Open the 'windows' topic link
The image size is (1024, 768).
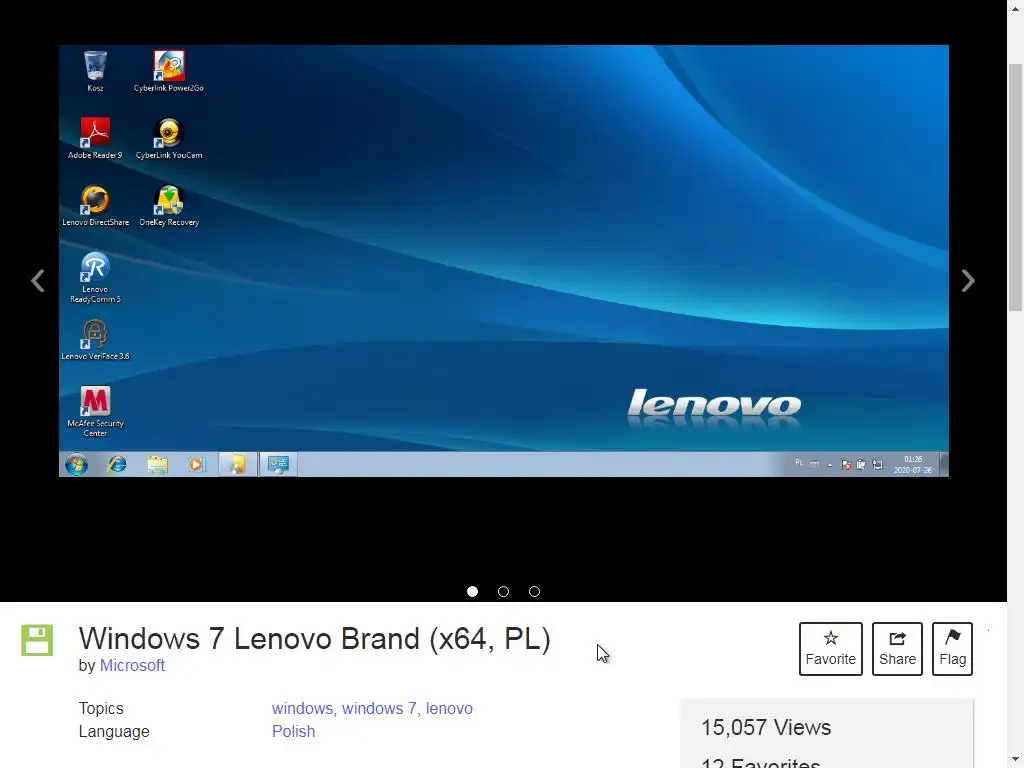coord(302,709)
